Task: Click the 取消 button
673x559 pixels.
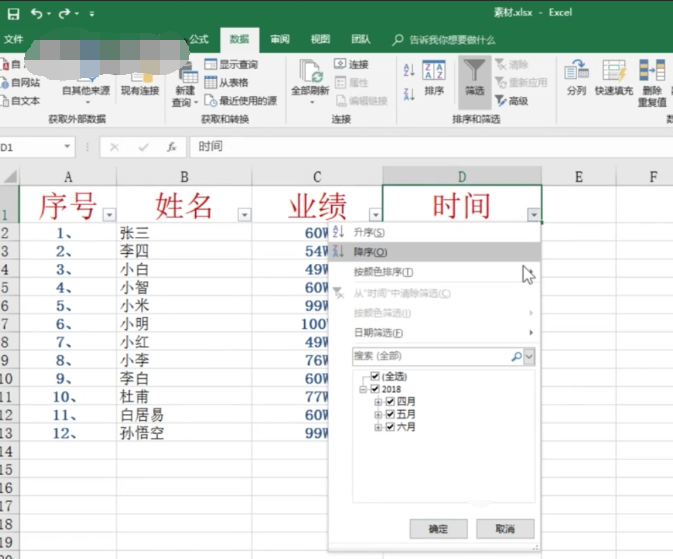Action: pos(504,529)
